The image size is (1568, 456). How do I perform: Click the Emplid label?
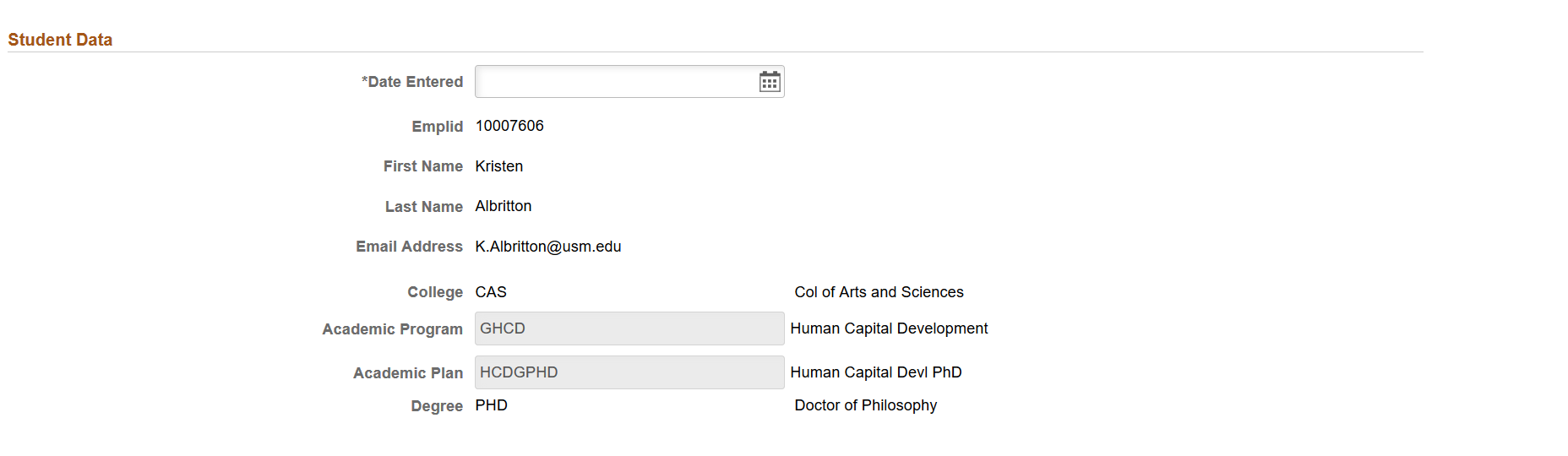[x=438, y=127]
